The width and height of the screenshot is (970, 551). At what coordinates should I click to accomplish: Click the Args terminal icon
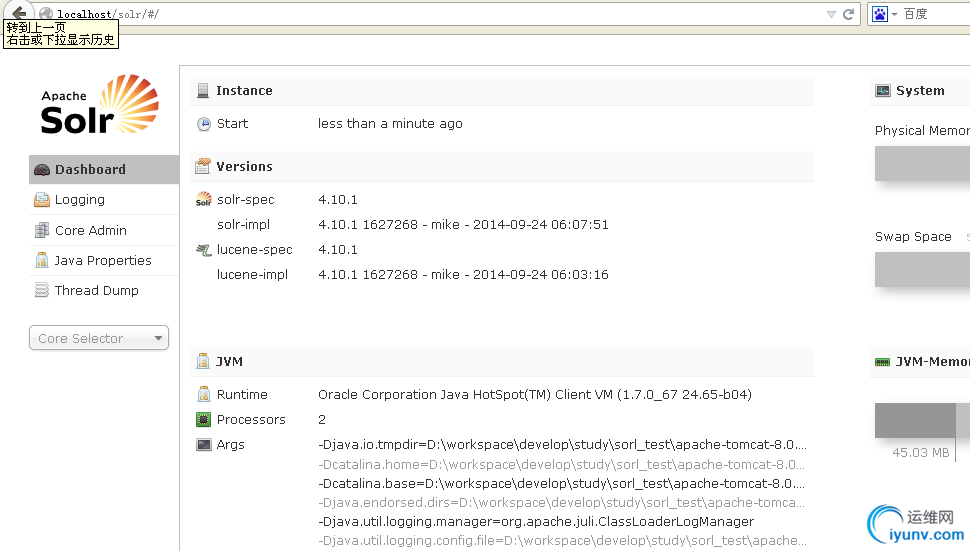[204, 445]
